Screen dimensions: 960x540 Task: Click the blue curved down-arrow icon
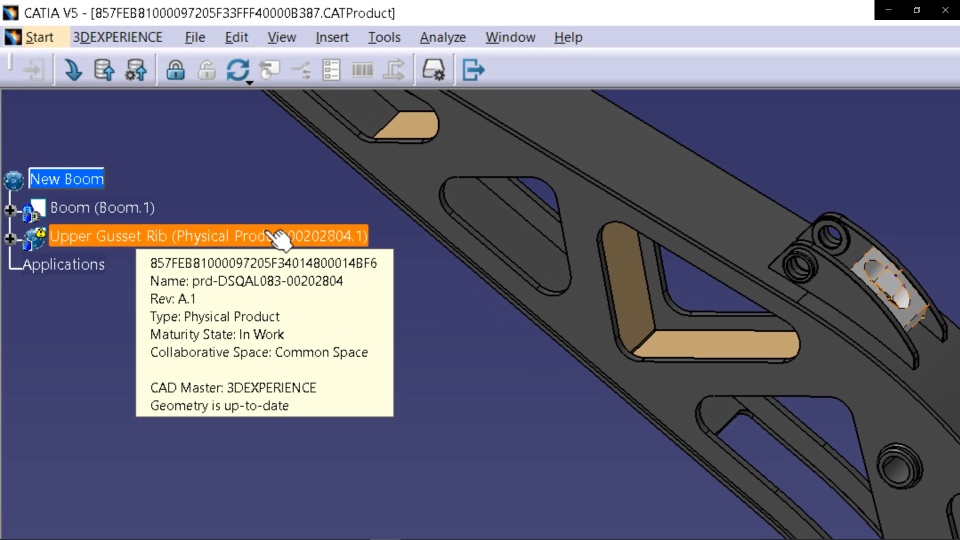(73, 70)
